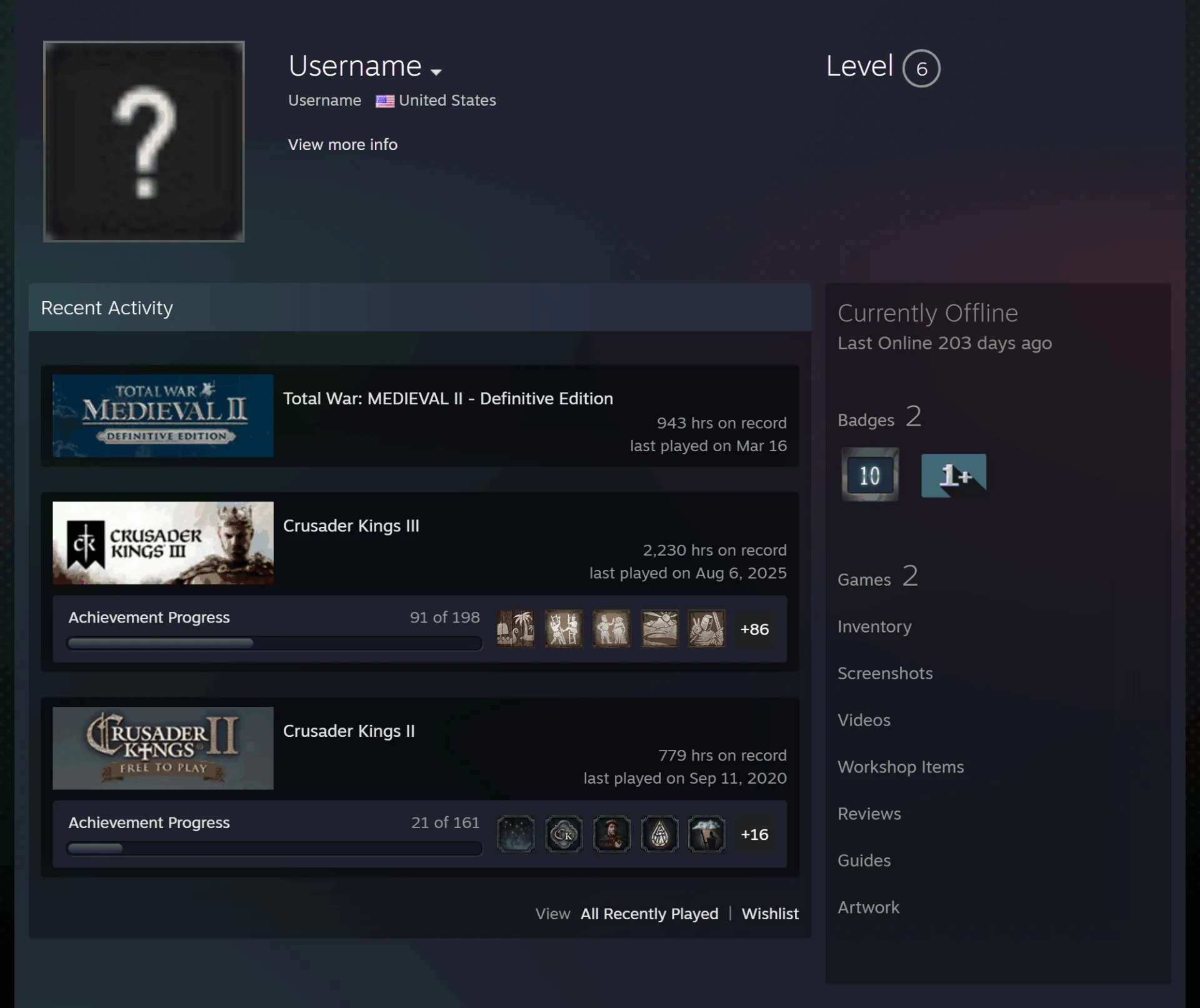The height and width of the screenshot is (1008, 1200).
Task: Open the Guides link
Action: (x=864, y=861)
